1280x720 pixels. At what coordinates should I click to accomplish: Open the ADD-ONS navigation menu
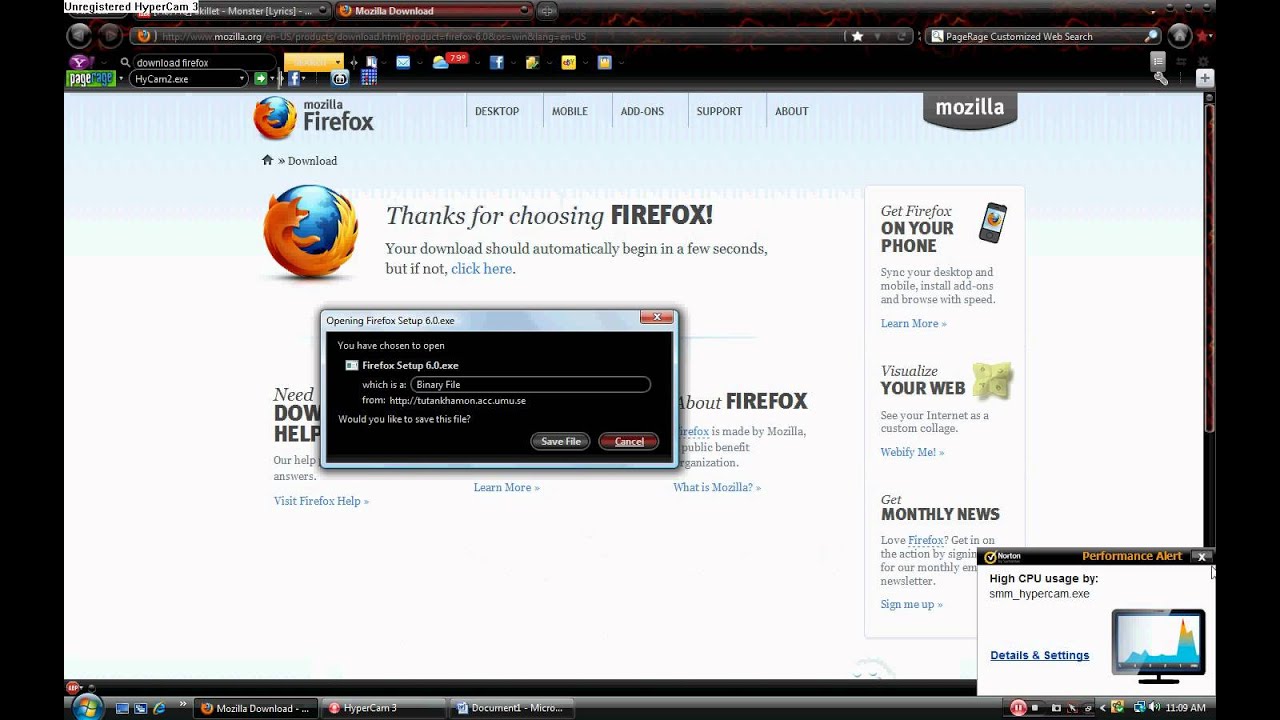pyautogui.click(x=642, y=111)
